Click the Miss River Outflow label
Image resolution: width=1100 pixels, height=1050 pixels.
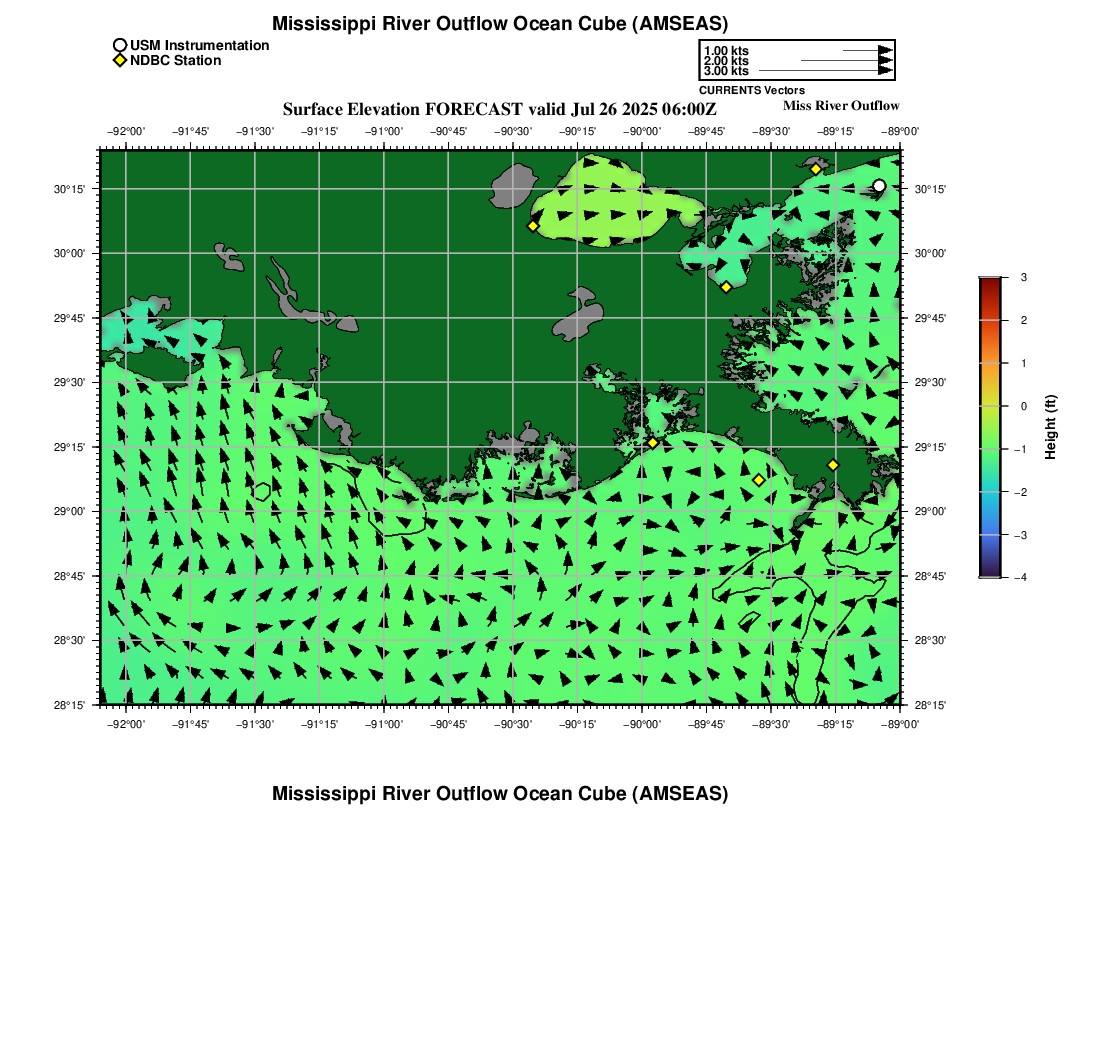pos(841,105)
